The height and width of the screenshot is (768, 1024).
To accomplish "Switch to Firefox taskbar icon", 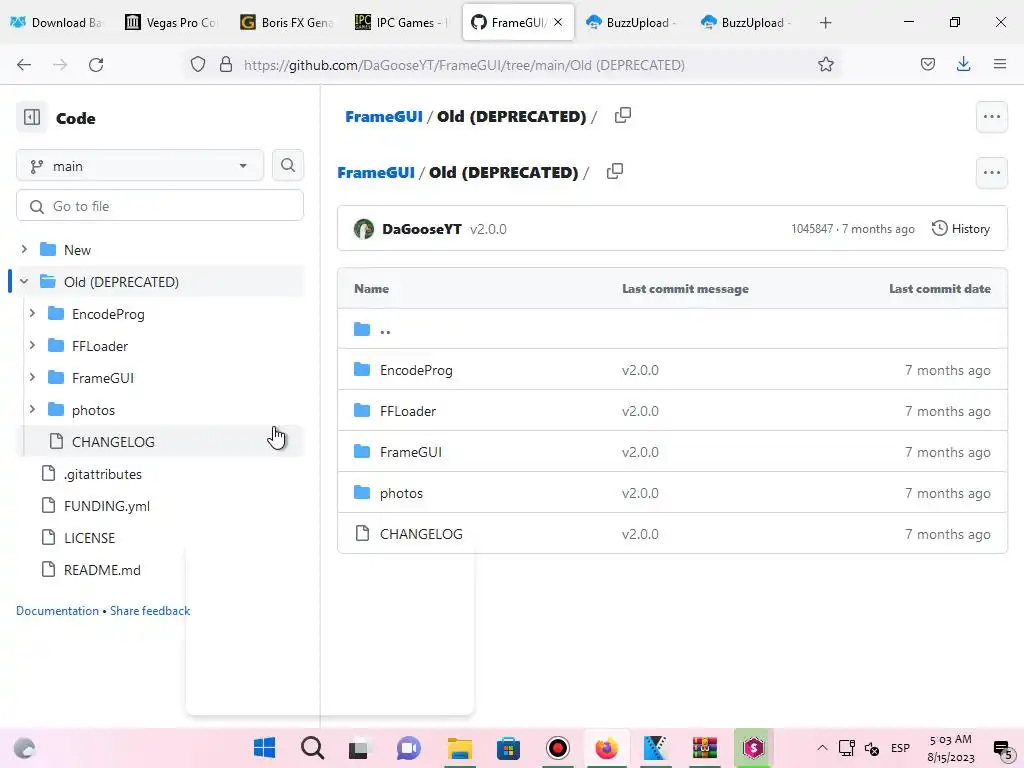I will (x=606, y=748).
